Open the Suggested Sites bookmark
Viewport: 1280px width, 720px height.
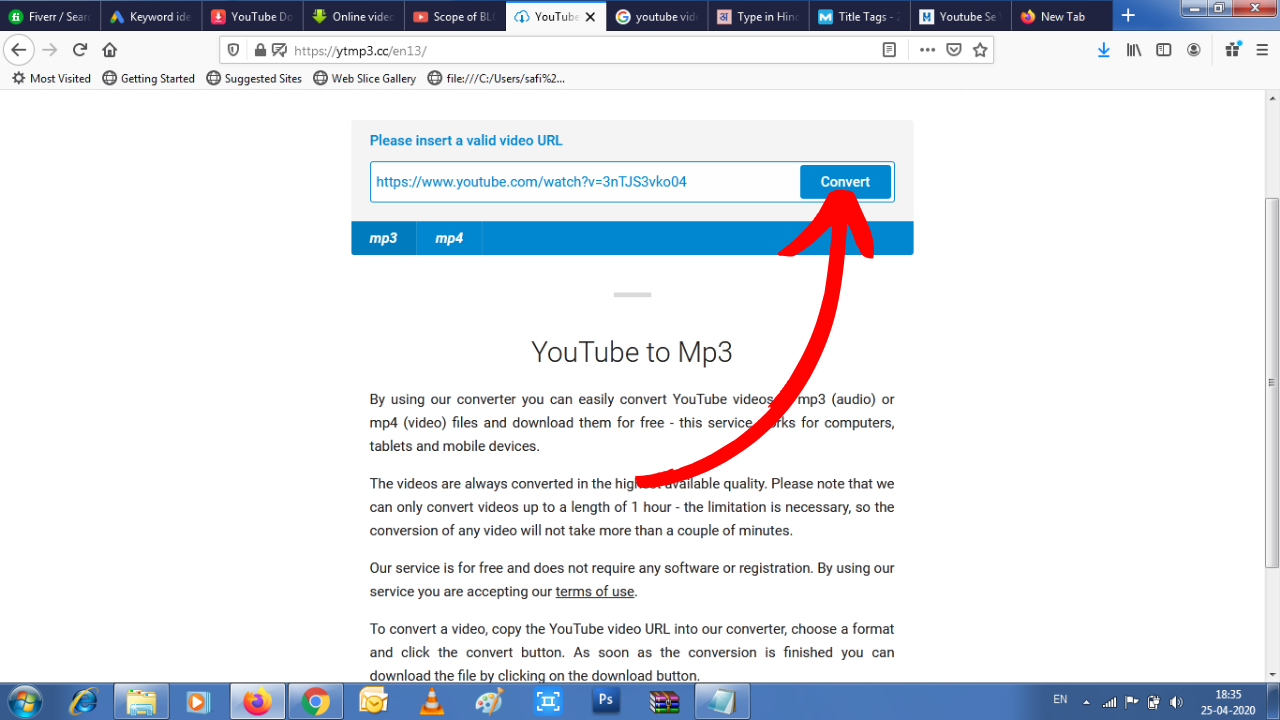click(254, 78)
